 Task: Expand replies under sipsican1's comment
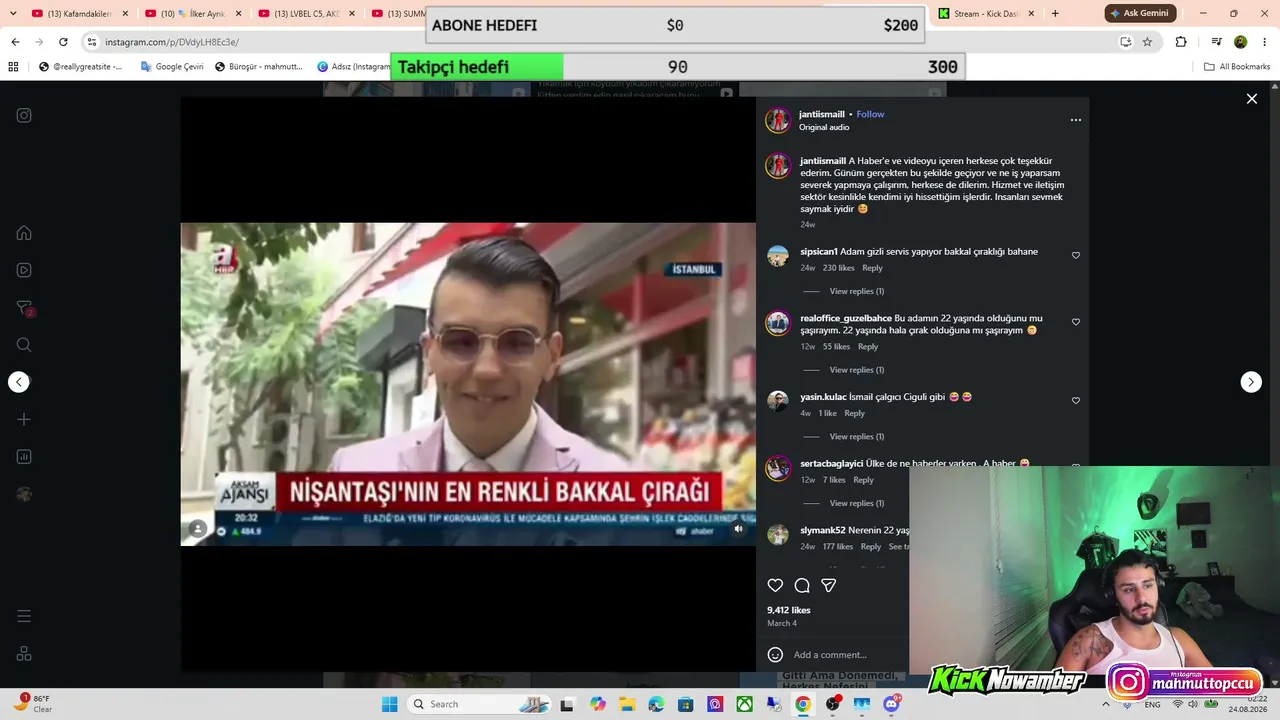click(x=857, y=291)
